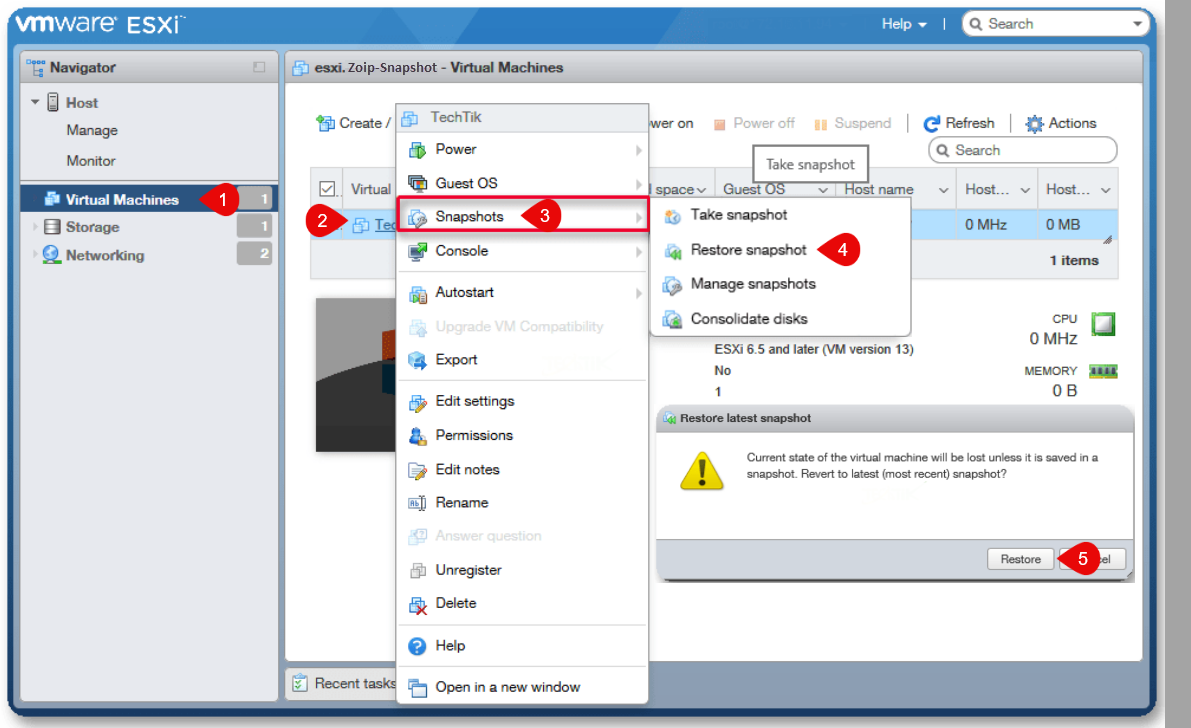Click the Unregister icon

click(417, 570)
